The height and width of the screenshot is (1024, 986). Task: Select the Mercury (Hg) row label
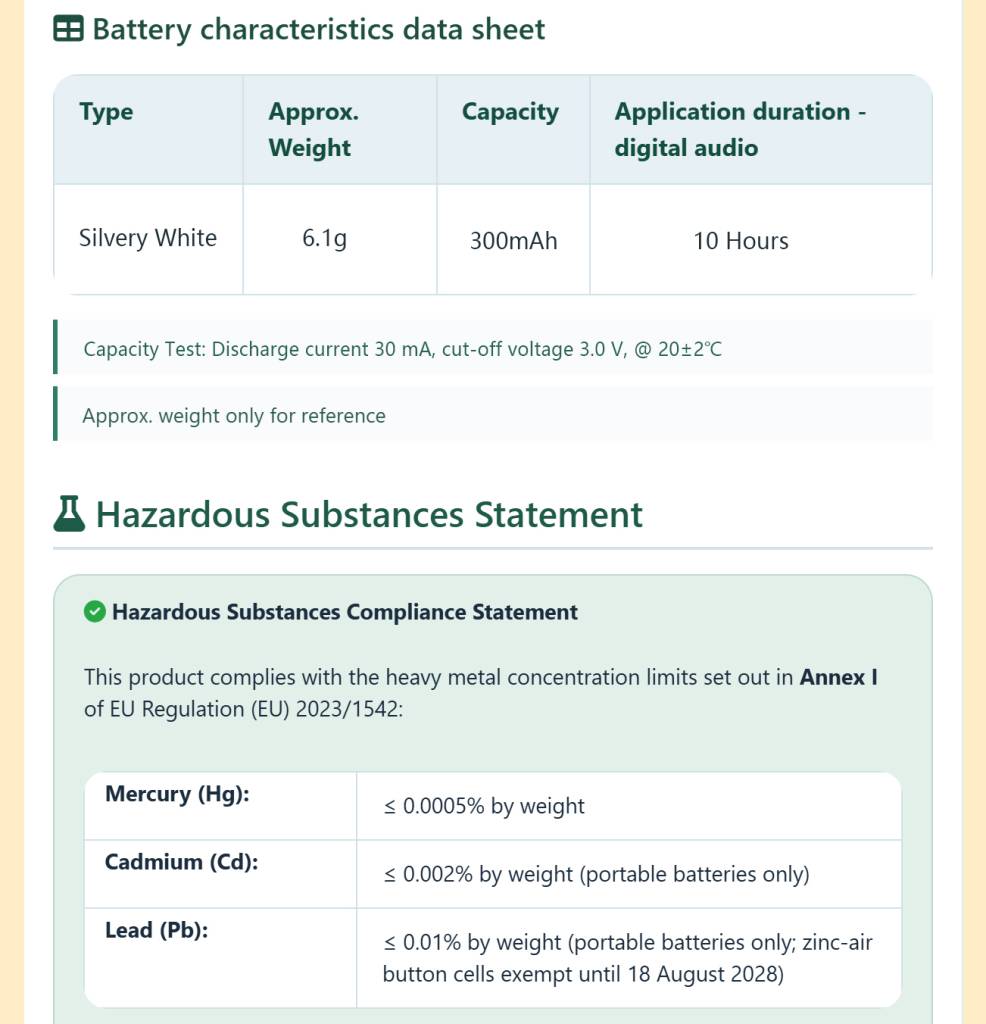click(177, 794)
